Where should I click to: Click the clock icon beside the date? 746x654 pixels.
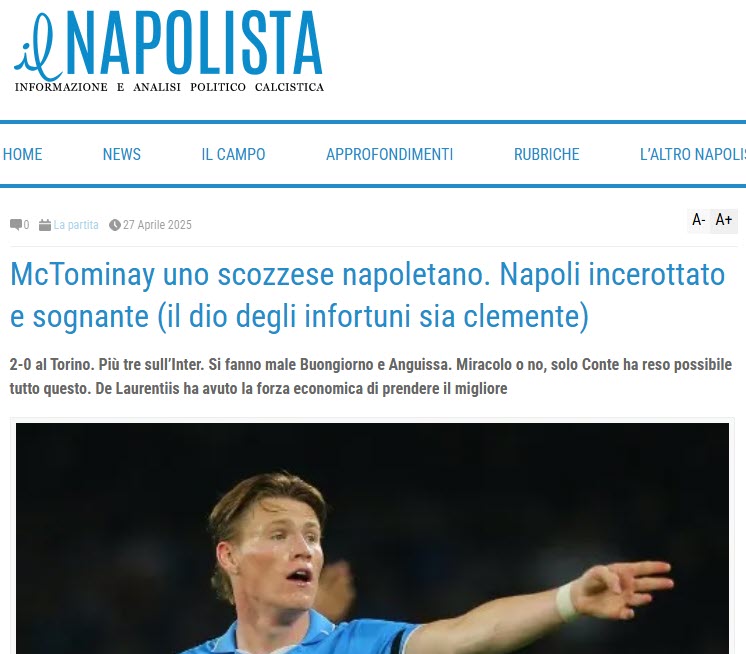click(115, 225)
